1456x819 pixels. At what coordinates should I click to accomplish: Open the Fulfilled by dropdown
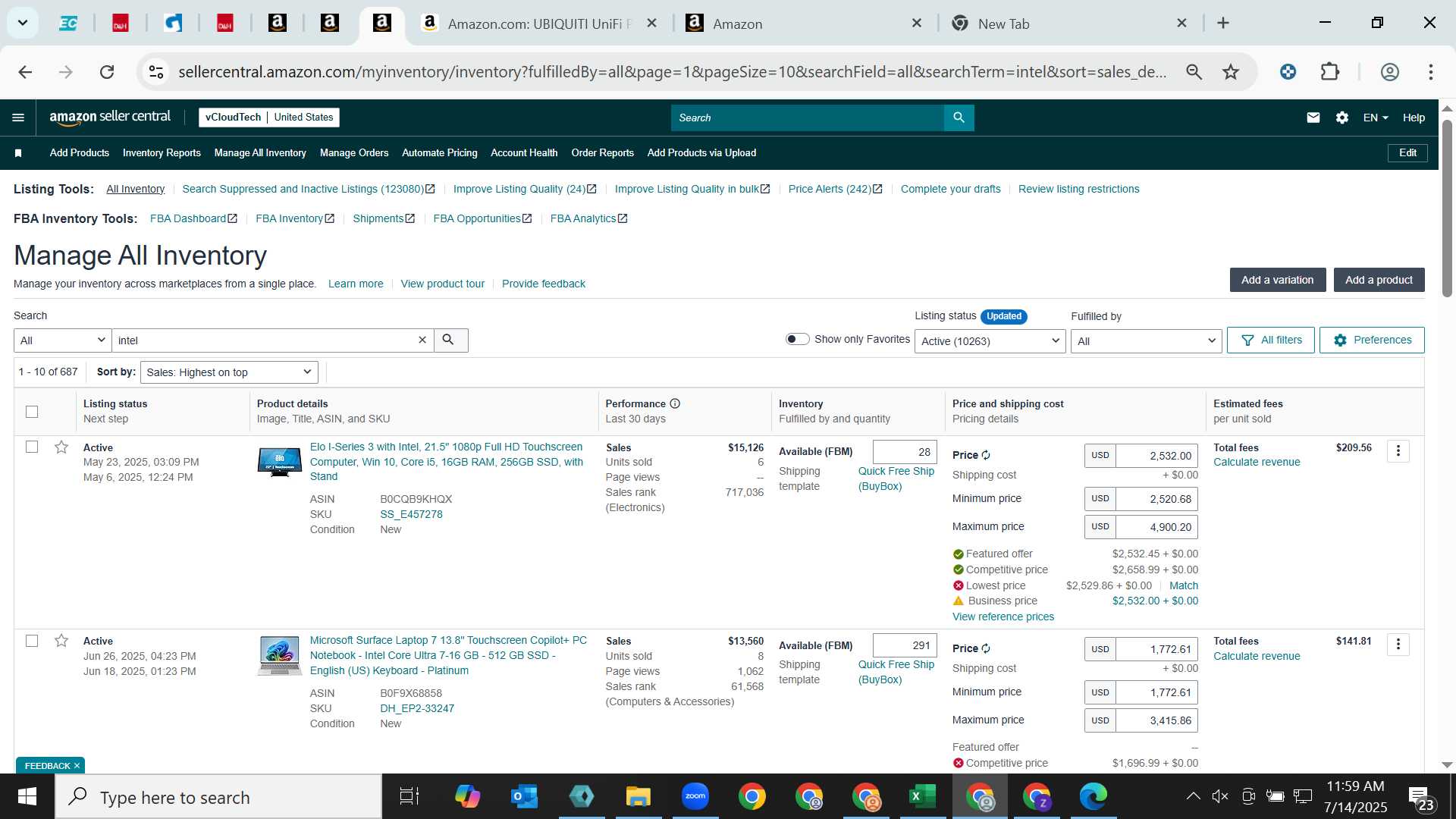1146,341
